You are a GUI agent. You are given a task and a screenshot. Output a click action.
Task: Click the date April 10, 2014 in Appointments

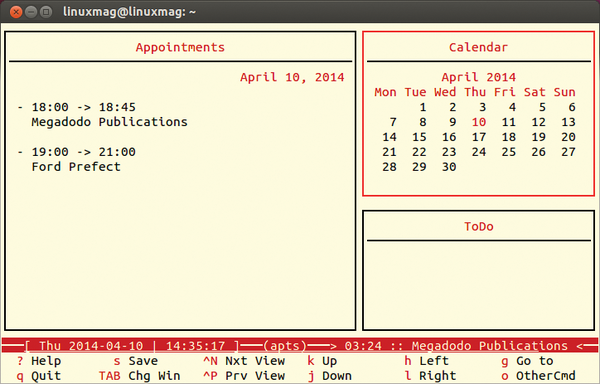click(x=292, y=78)
